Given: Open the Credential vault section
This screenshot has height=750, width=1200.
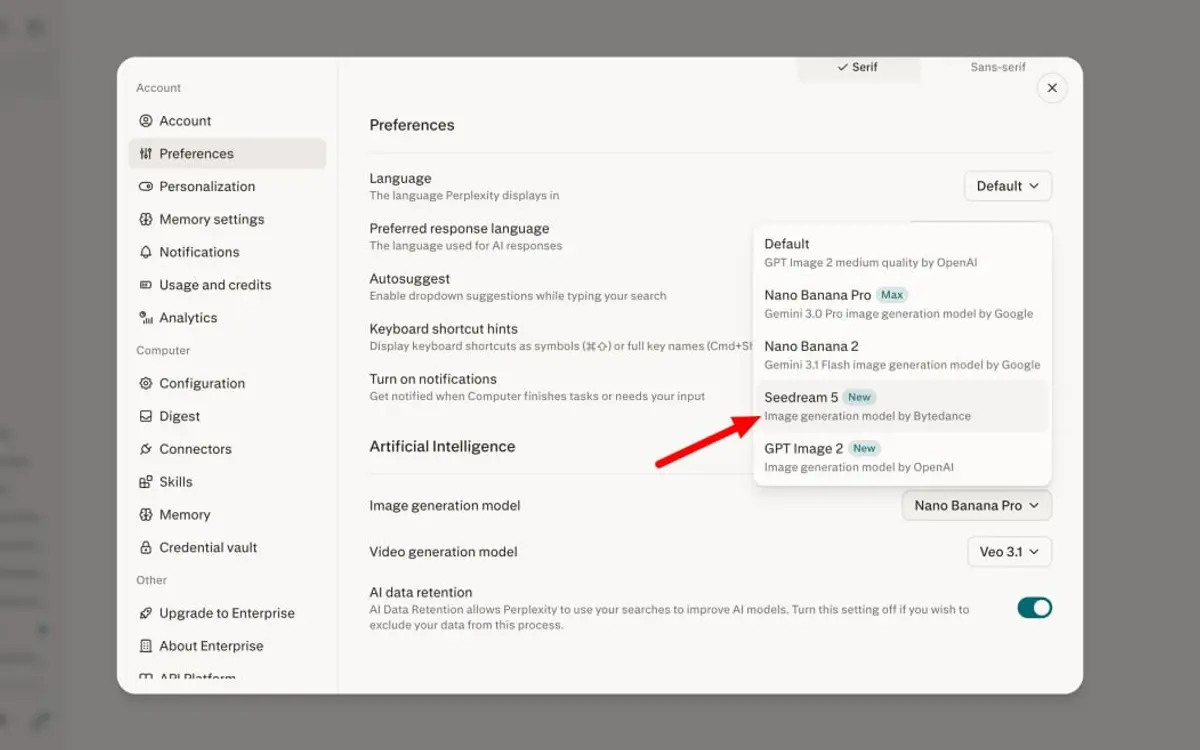Looking at the screenshot, I should coord(227,548).
